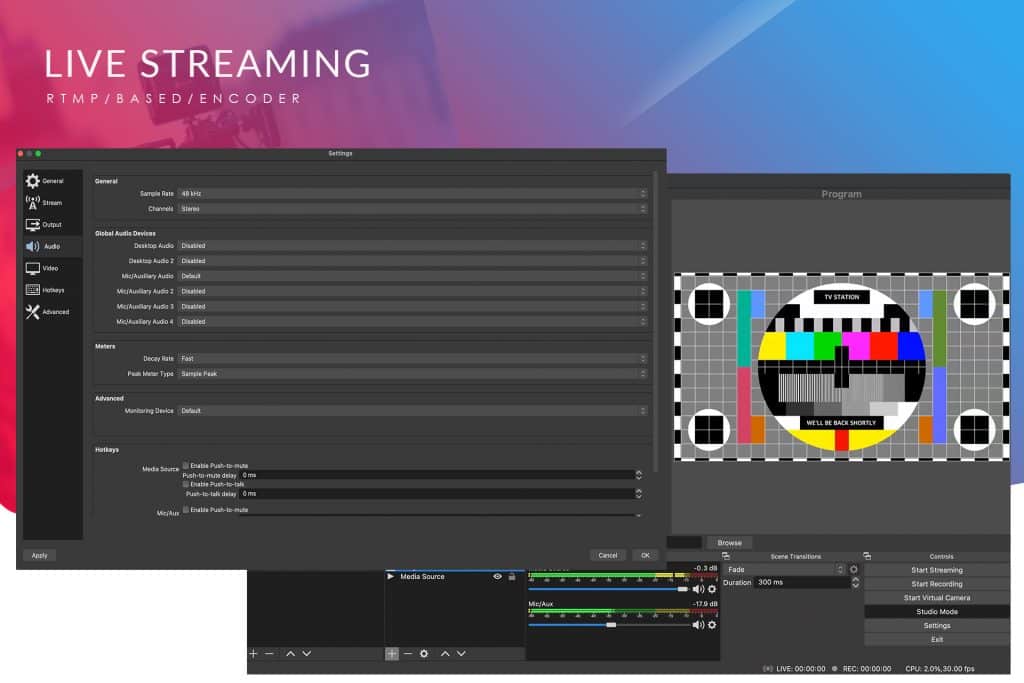Enable Push-to-talk for Media Source
The image size is (1024, 683).
(186, 485)
